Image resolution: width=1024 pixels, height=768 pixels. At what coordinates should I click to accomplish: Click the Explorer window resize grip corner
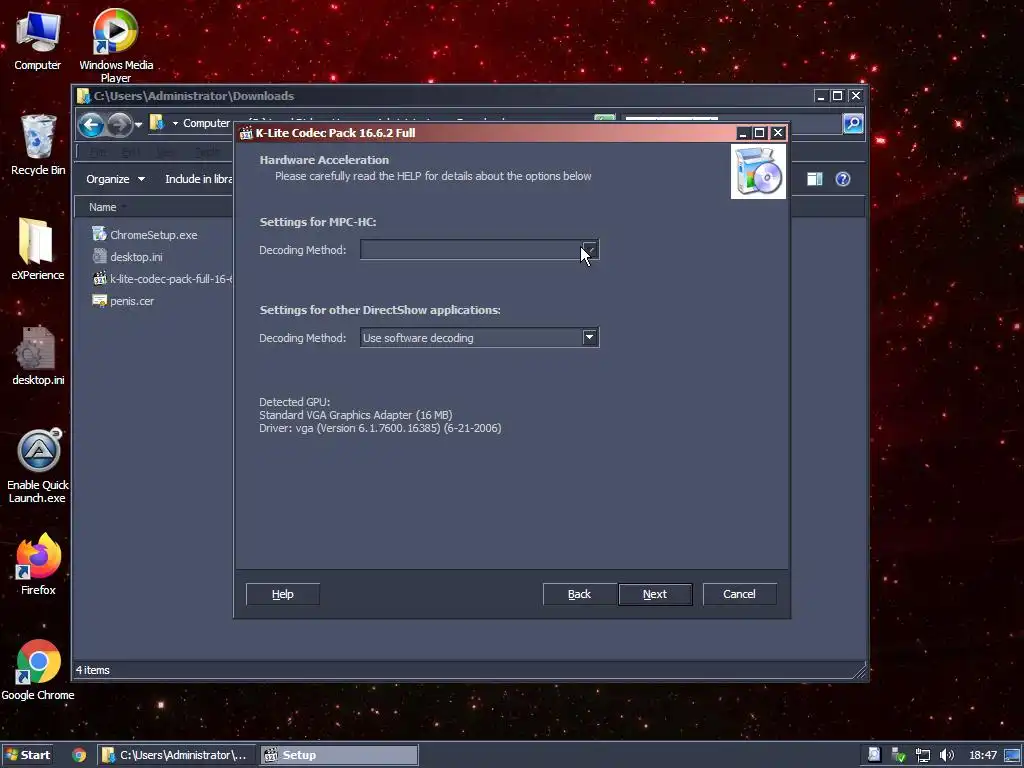click(x=859, y=671)
